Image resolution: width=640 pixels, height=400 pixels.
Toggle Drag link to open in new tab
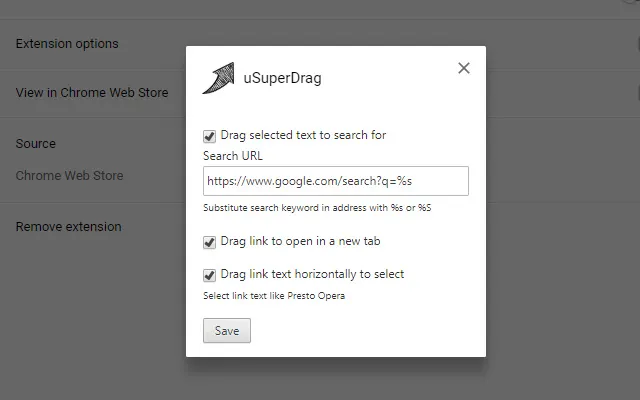point(209,242)
